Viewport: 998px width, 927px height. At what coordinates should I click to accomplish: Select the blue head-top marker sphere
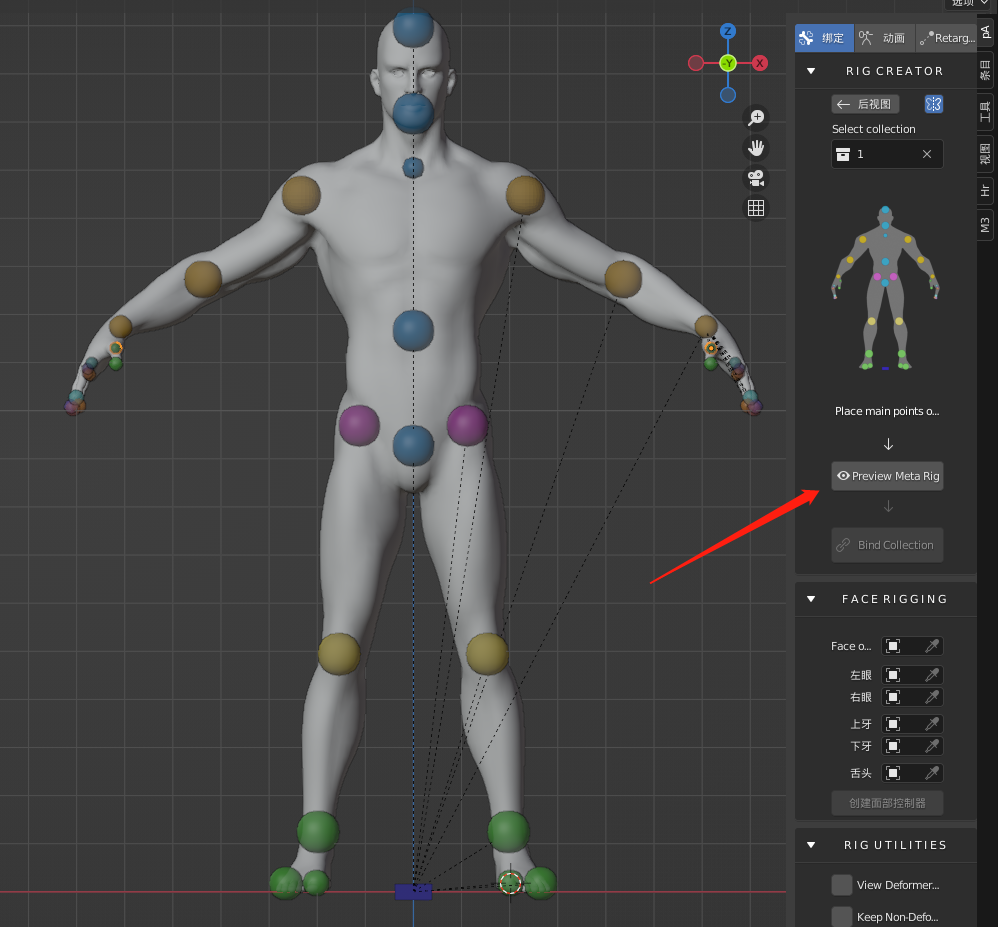point(413,27)
